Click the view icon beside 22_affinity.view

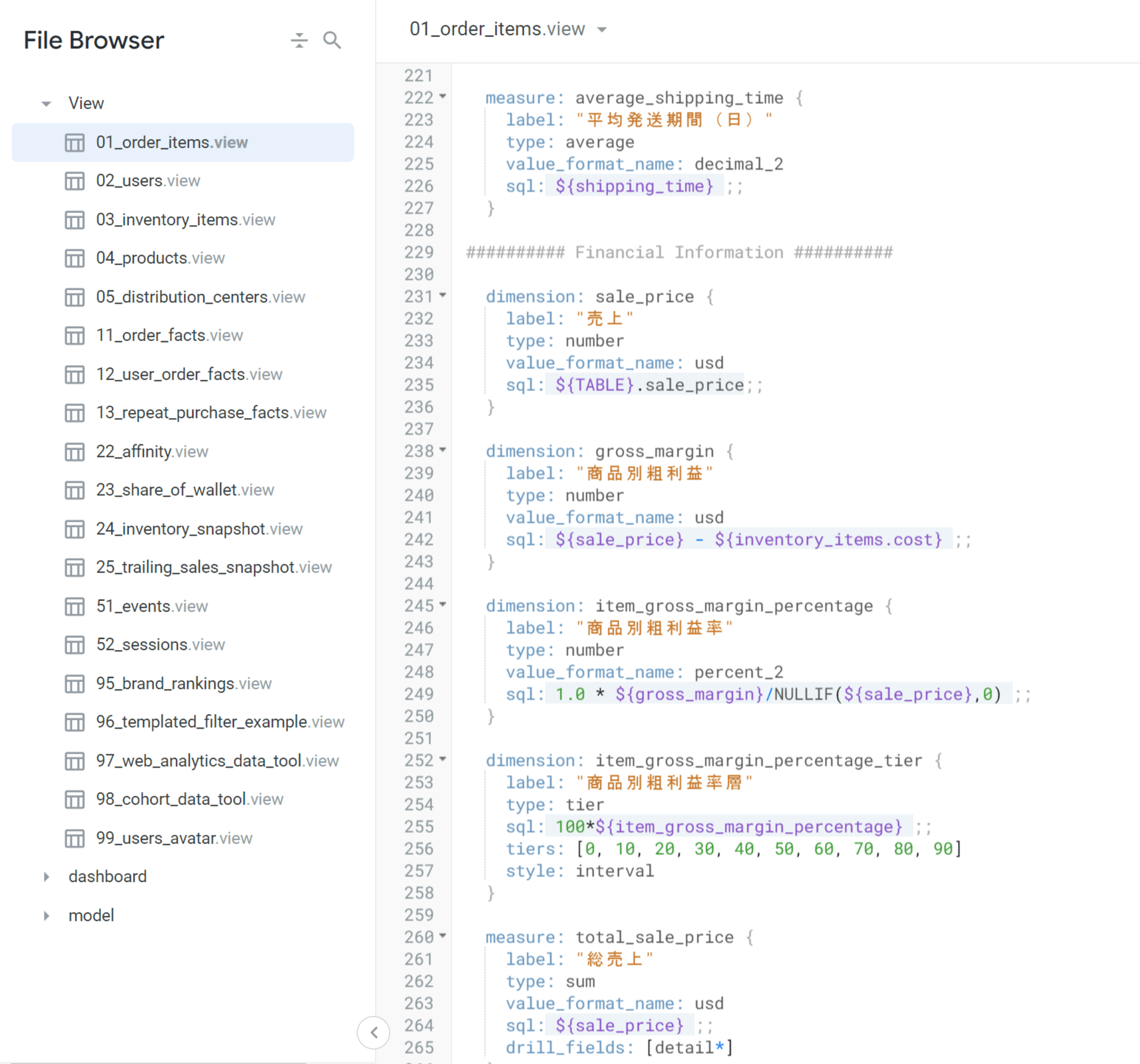75,452
